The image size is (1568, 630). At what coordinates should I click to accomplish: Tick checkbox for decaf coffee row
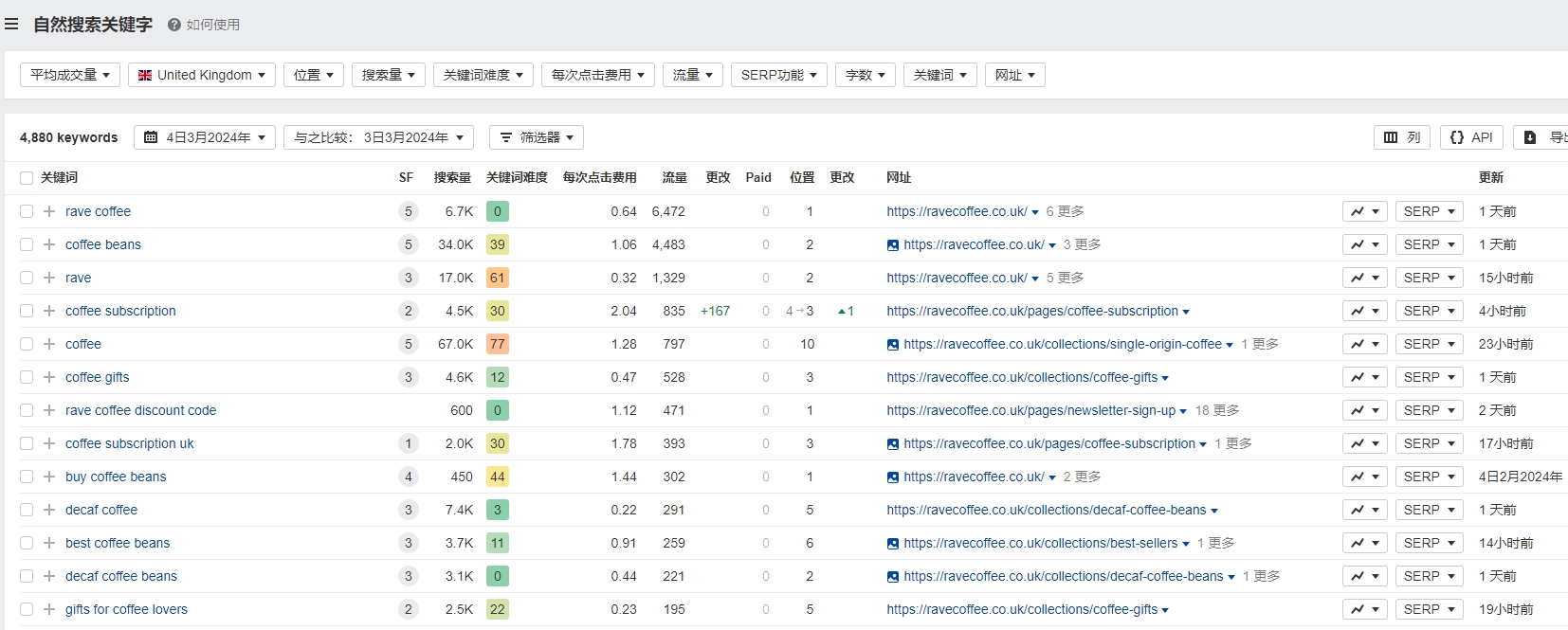[x=27, y=510]
